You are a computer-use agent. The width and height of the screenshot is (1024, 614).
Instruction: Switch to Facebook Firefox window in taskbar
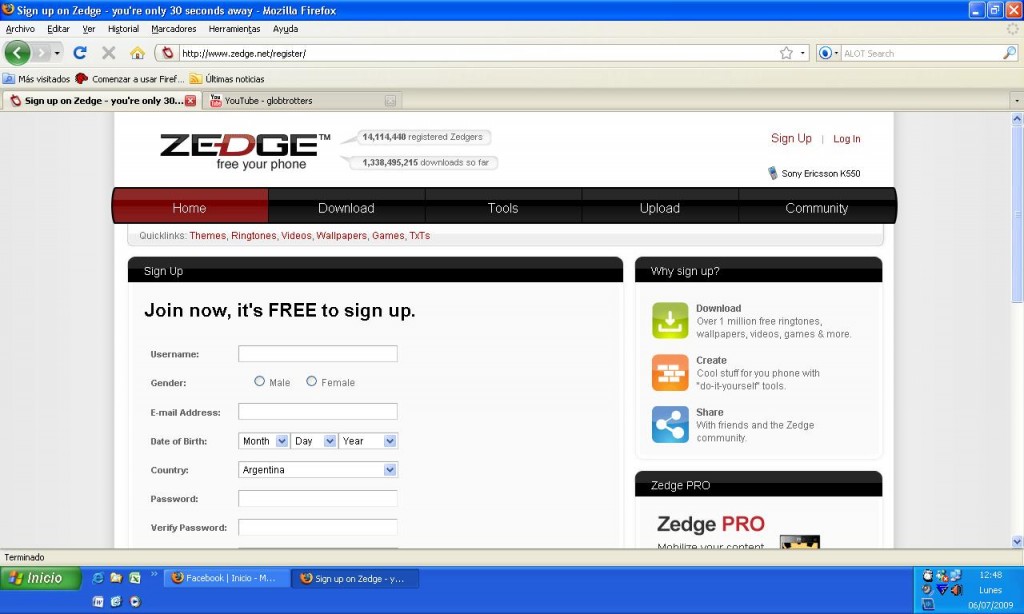click(x=225, y=578)
